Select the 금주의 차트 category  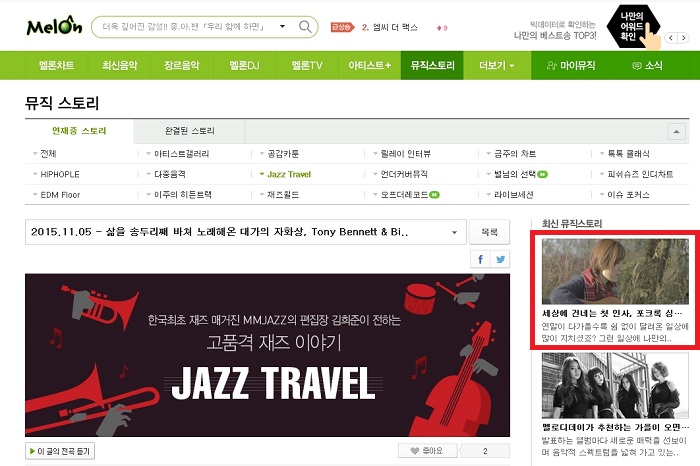[x=515, y=154]
